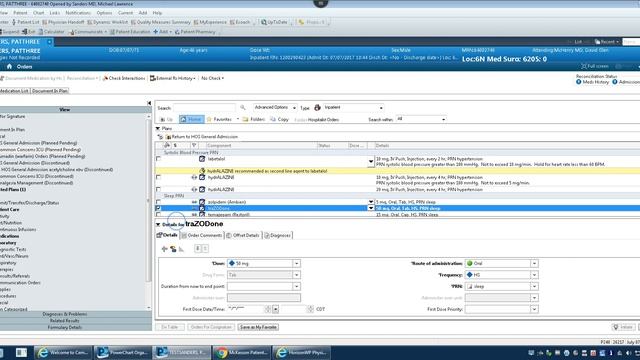Image resolution: width=640 pixels, height=360 pixels.
Task: Open the Dynamic Worklist toolbar item
Action: [107, 22]
